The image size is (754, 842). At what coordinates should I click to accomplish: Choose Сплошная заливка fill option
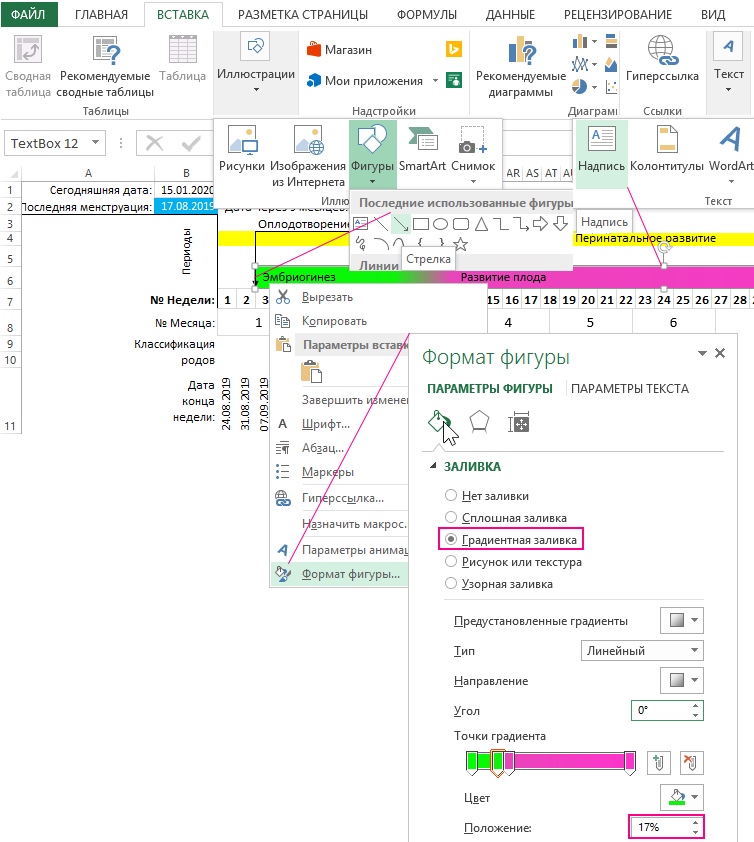[x=451, y=517]
